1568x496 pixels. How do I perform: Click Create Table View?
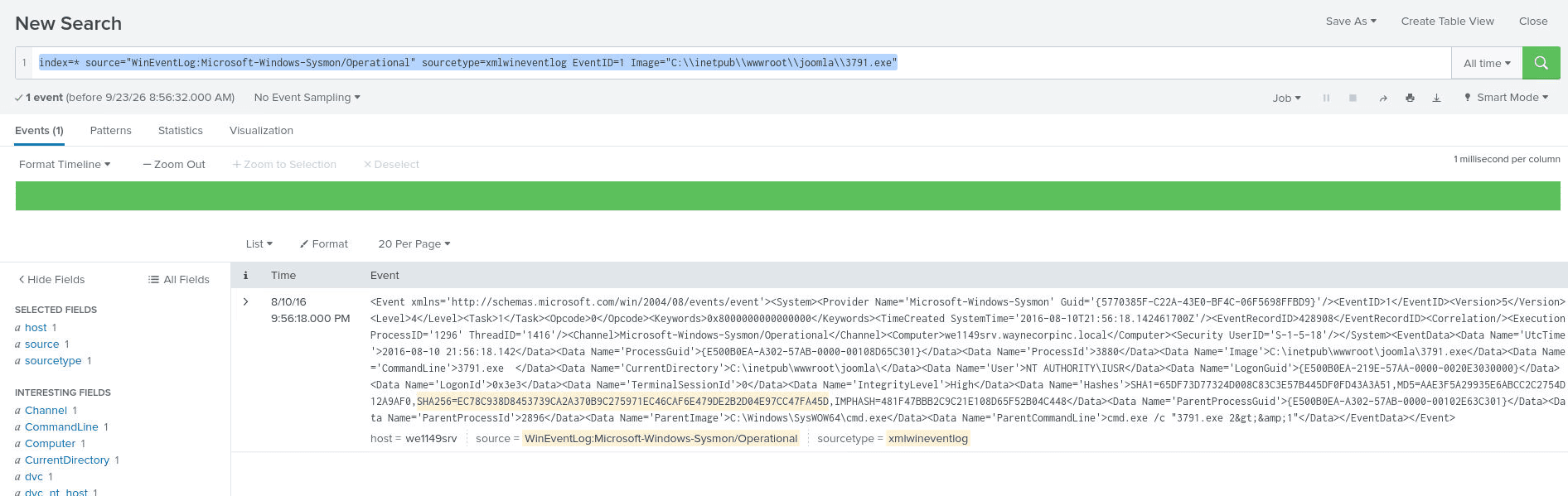1447,21
